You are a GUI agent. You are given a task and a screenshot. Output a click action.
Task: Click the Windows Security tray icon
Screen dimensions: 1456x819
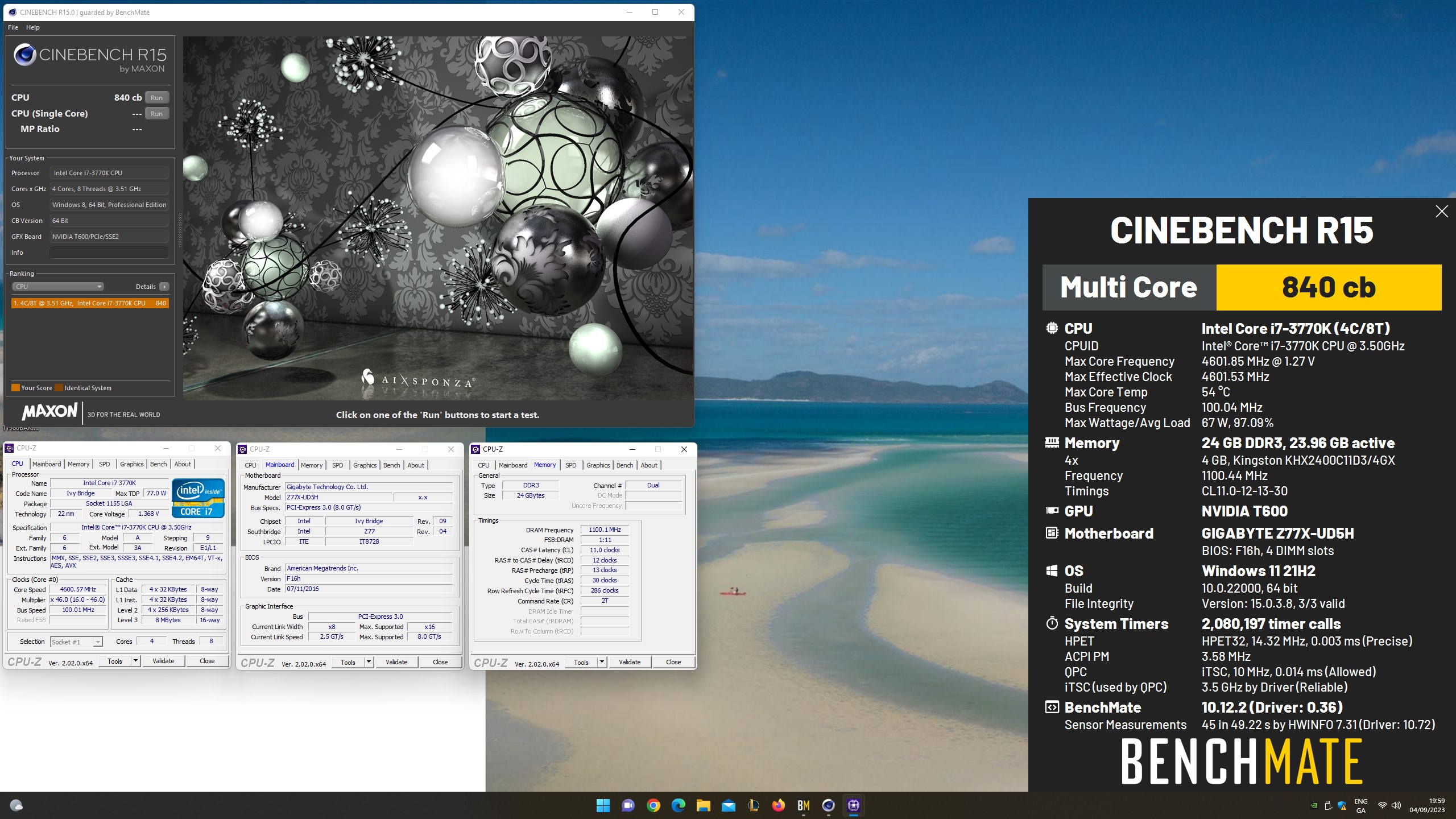click(x=1342, y=805)
